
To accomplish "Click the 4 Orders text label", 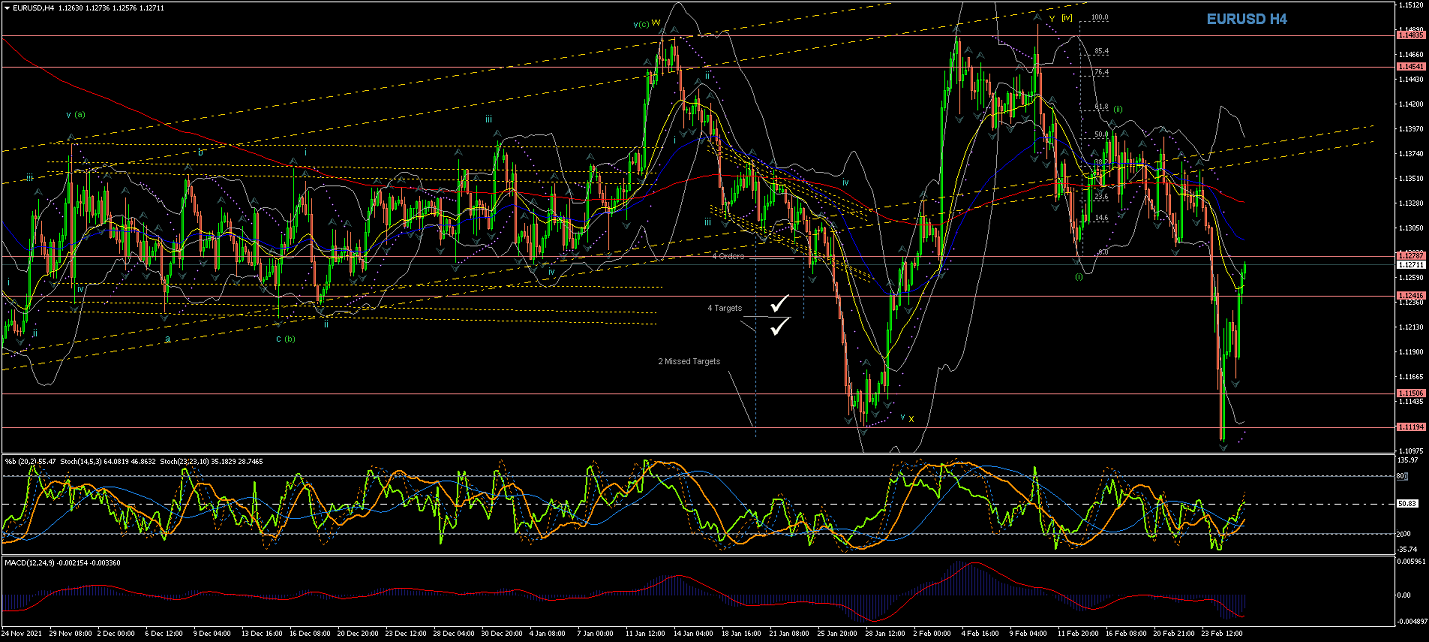I will (x=728, y=256).
